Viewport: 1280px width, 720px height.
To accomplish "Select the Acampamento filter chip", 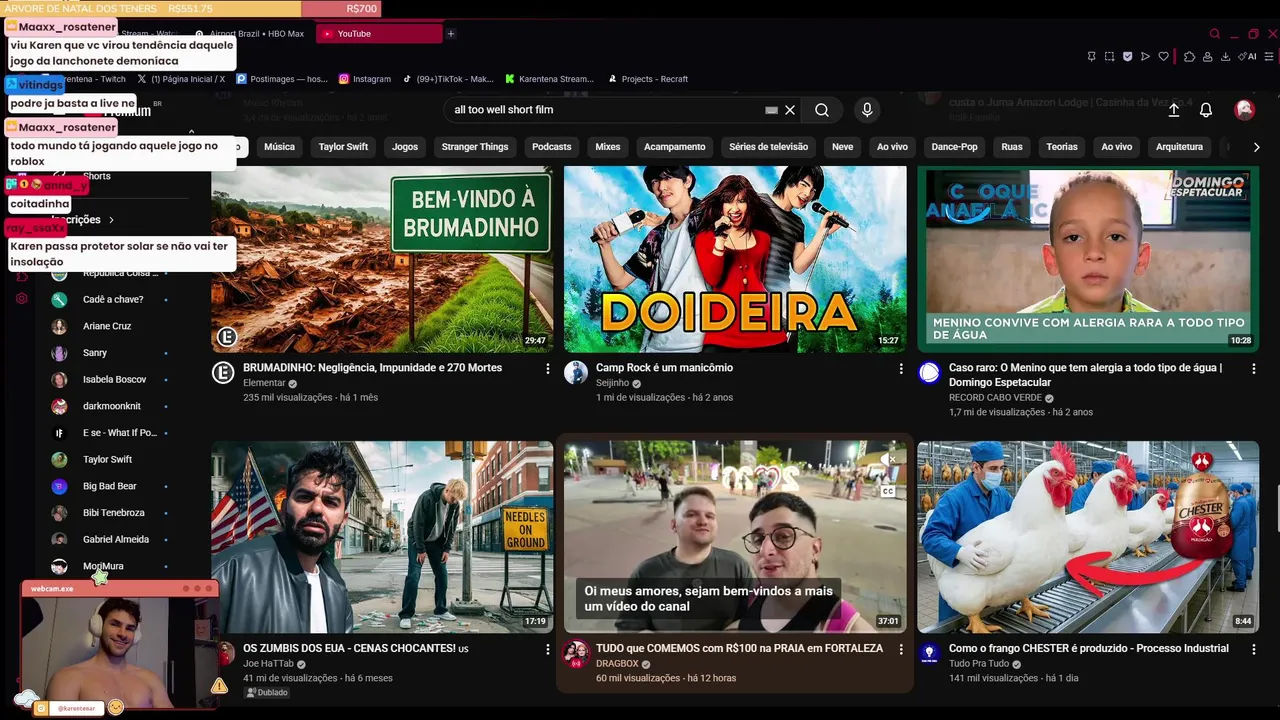I will [675, 147].
